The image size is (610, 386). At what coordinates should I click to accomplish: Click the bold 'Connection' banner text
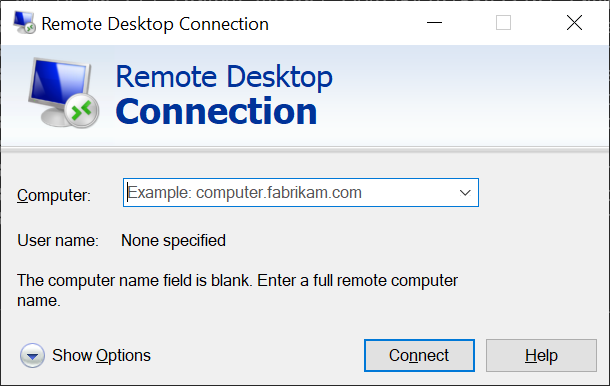[216, 111]
